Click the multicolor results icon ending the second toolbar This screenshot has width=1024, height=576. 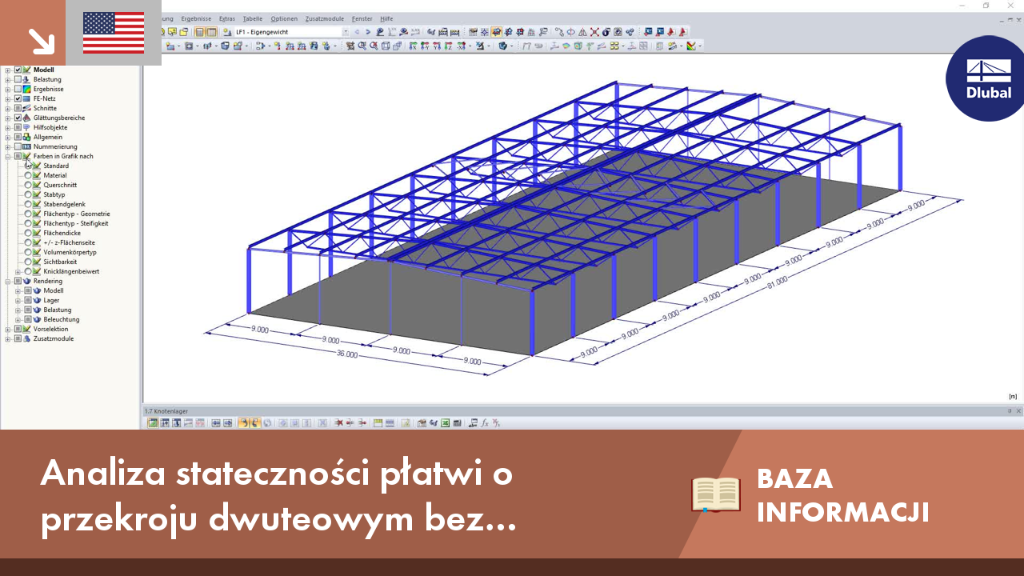[x=691, y=46]
